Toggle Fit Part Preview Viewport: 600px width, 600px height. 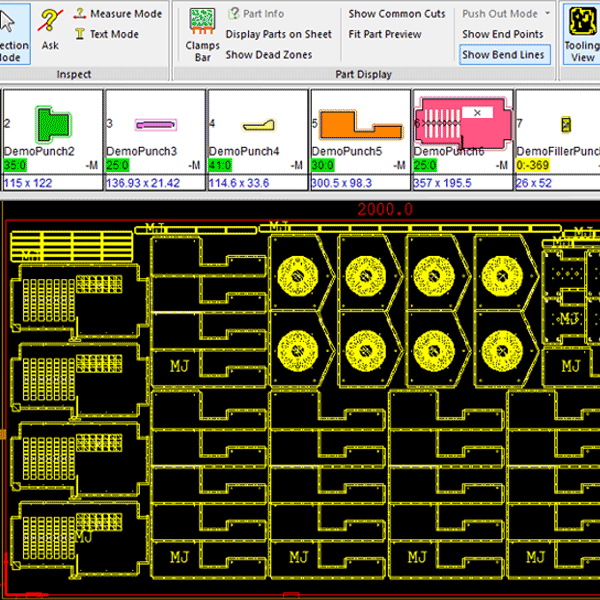pos(385,34)
